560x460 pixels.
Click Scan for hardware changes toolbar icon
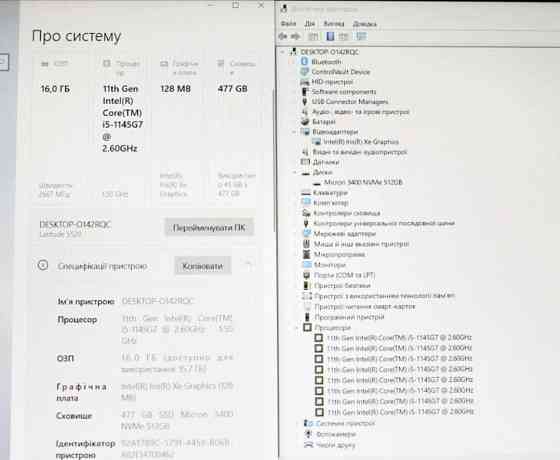pyautogui.click(x=361, y=36)
